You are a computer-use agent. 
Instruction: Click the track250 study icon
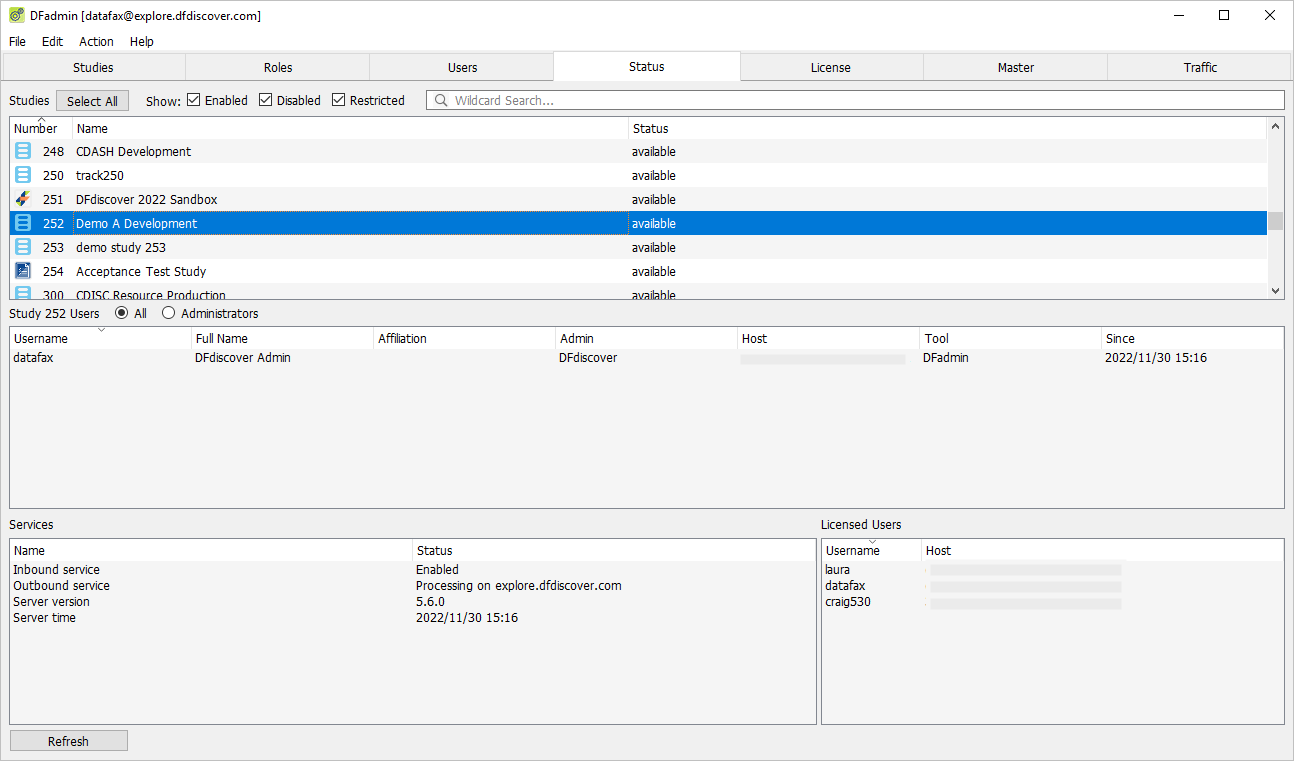(23, 175)
